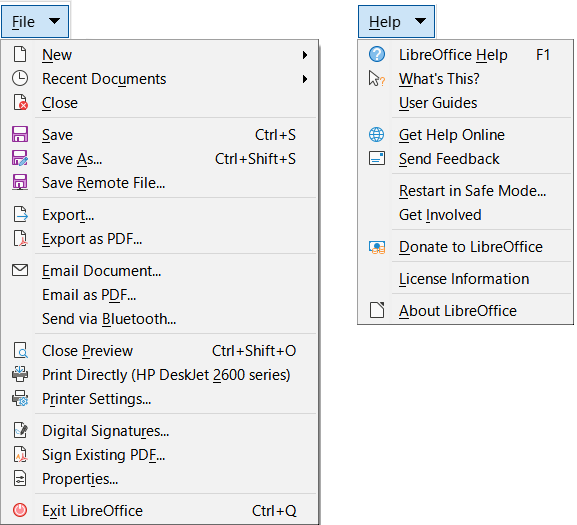Click the Print Directly printer icon
The width and height of the screenshot is (577, 525).
coord(20,374)
